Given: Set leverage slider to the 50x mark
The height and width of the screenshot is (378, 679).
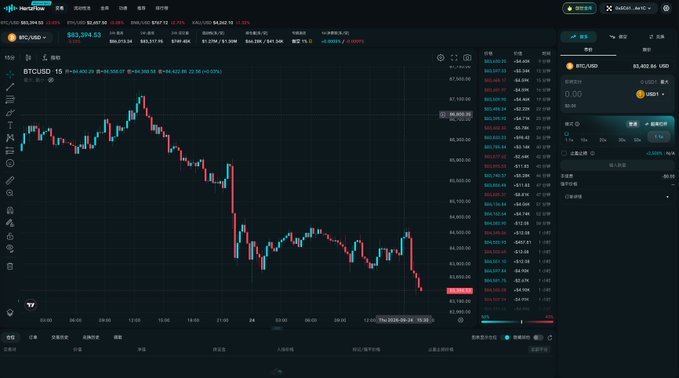Looking at the screenshot, I should [637, 140].
